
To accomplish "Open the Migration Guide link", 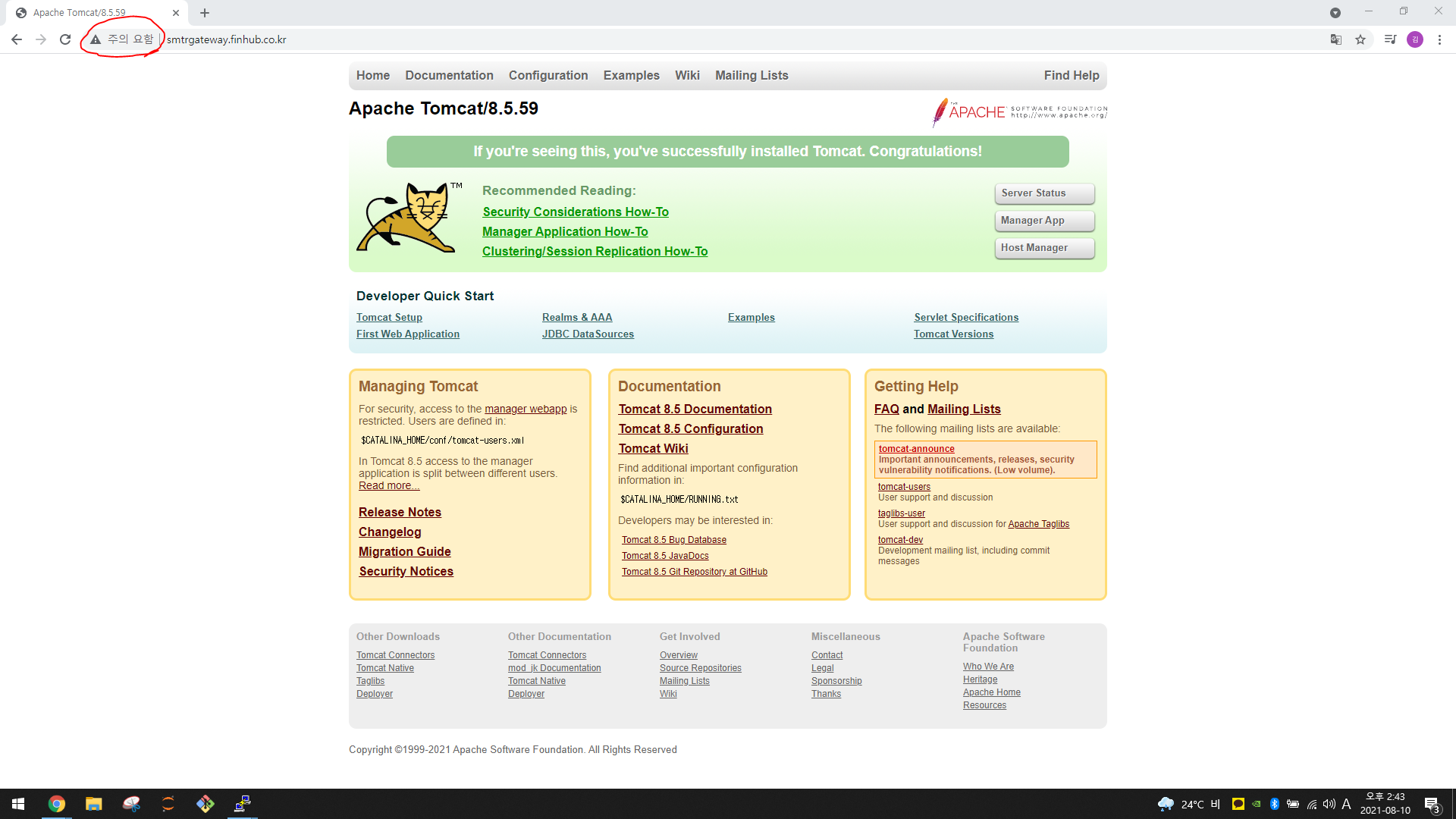I will tap(404, 551).
